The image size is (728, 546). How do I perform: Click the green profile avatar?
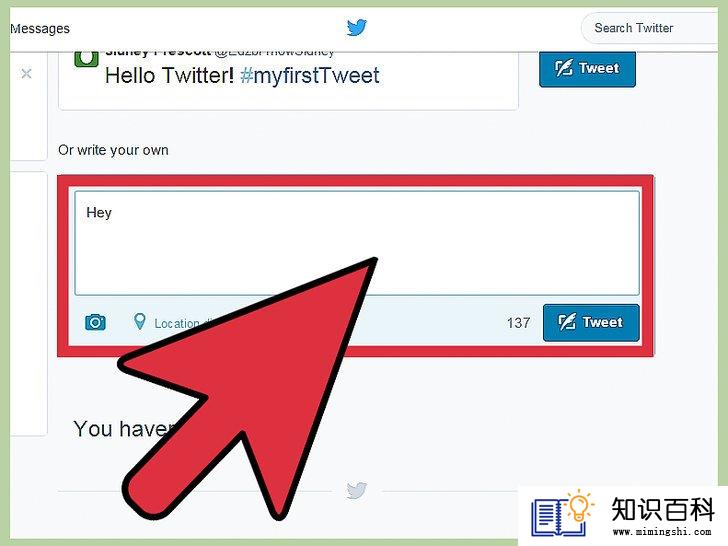[x=86, y=59]
